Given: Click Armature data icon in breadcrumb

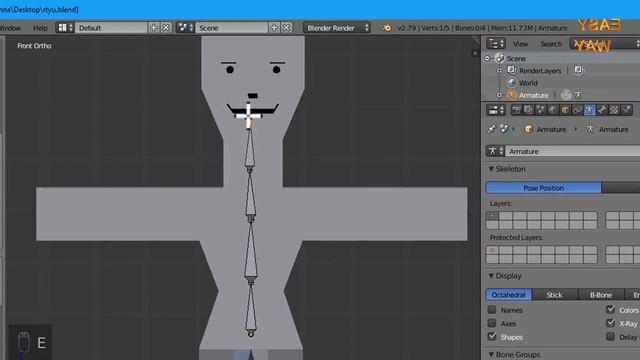Looking at the screenshot, I should pos(590,129).
